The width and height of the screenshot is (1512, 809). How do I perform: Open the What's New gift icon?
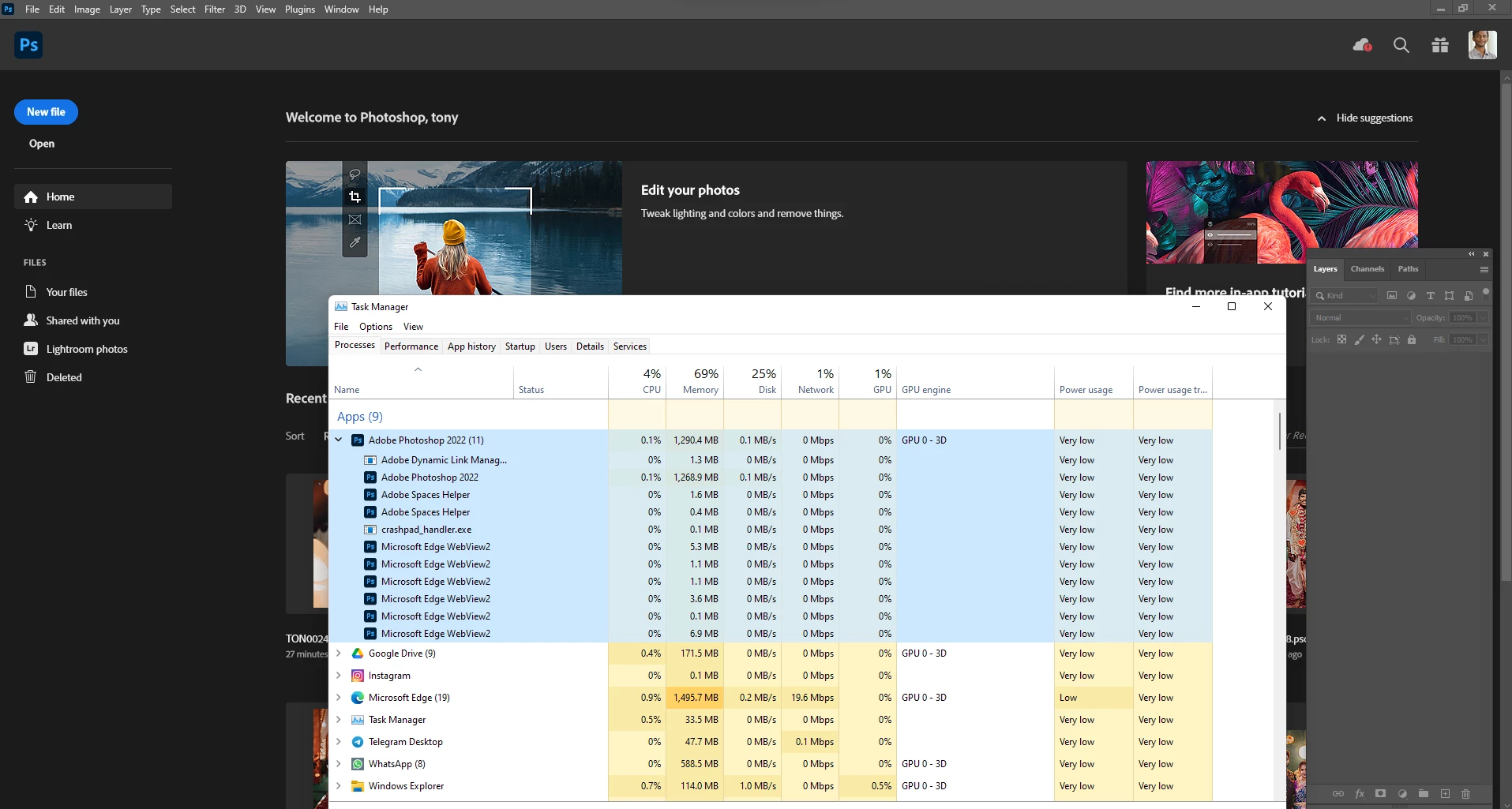1440,45
